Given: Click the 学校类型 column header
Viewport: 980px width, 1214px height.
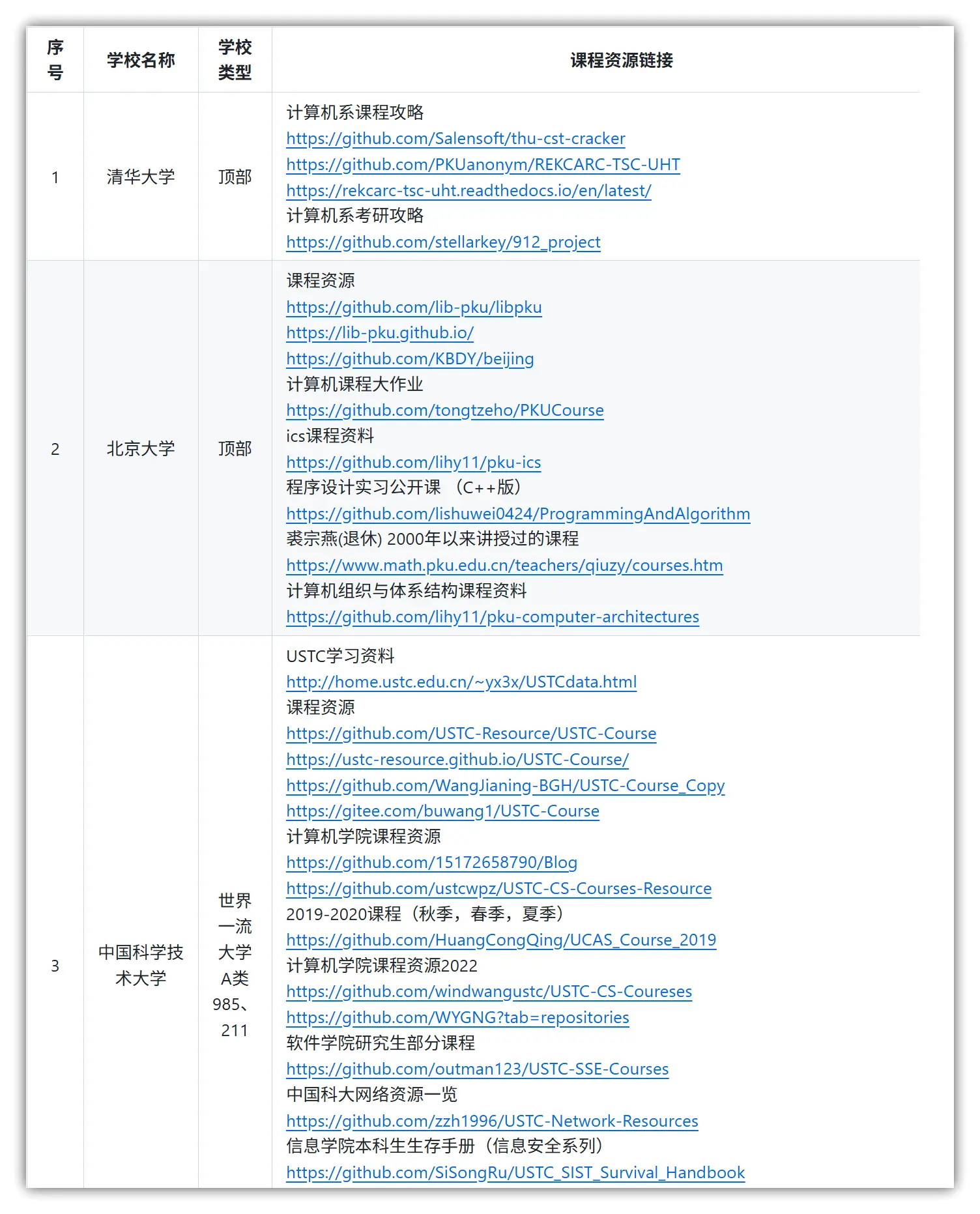Looking at the screenshot, I should point(235,60).
